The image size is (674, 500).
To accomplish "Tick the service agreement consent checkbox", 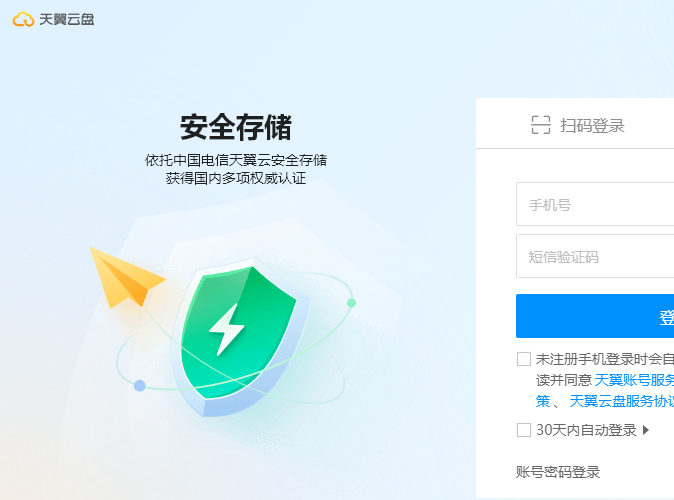I will click(524, 359).
